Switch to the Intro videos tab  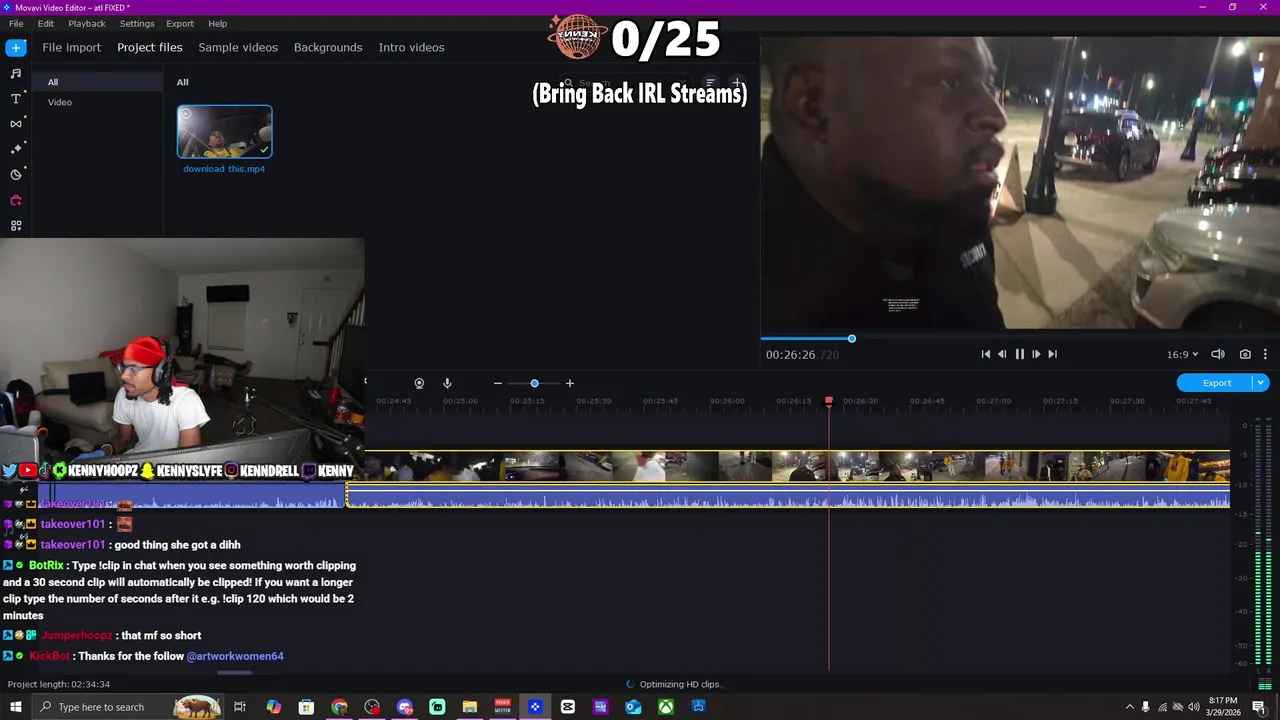coord(411,47)
